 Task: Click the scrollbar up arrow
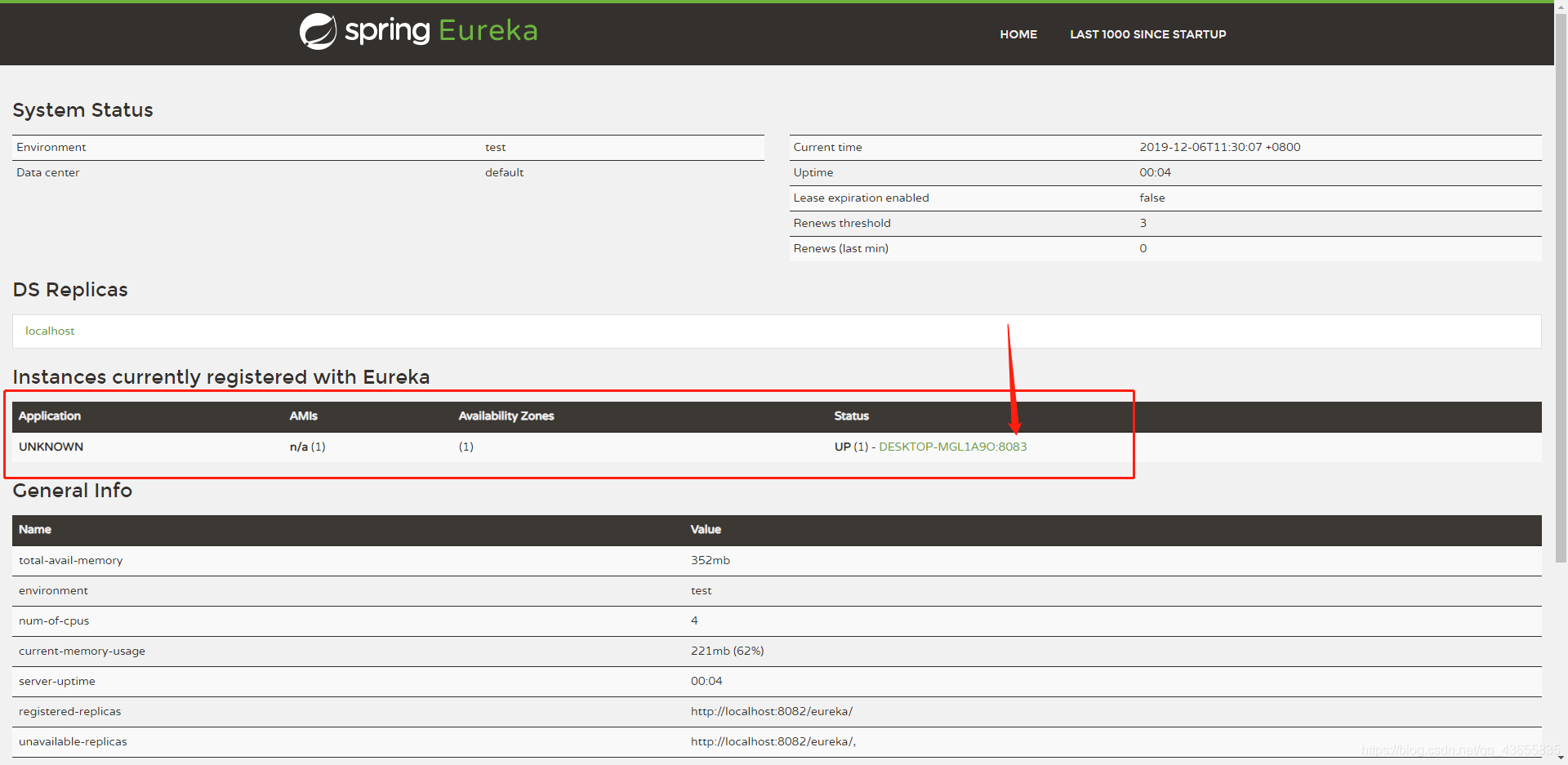coord(1561,6)
